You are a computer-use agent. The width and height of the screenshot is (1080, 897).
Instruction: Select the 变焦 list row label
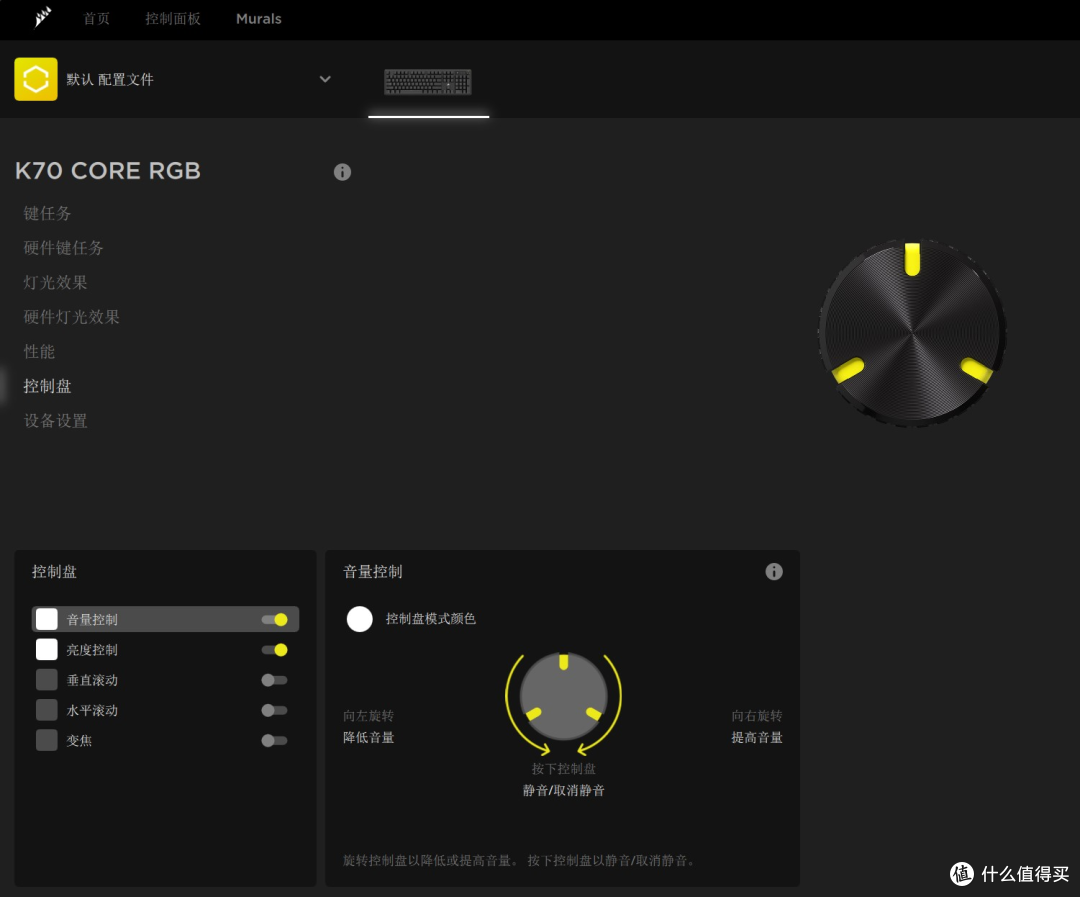click(x=79, y=741)
